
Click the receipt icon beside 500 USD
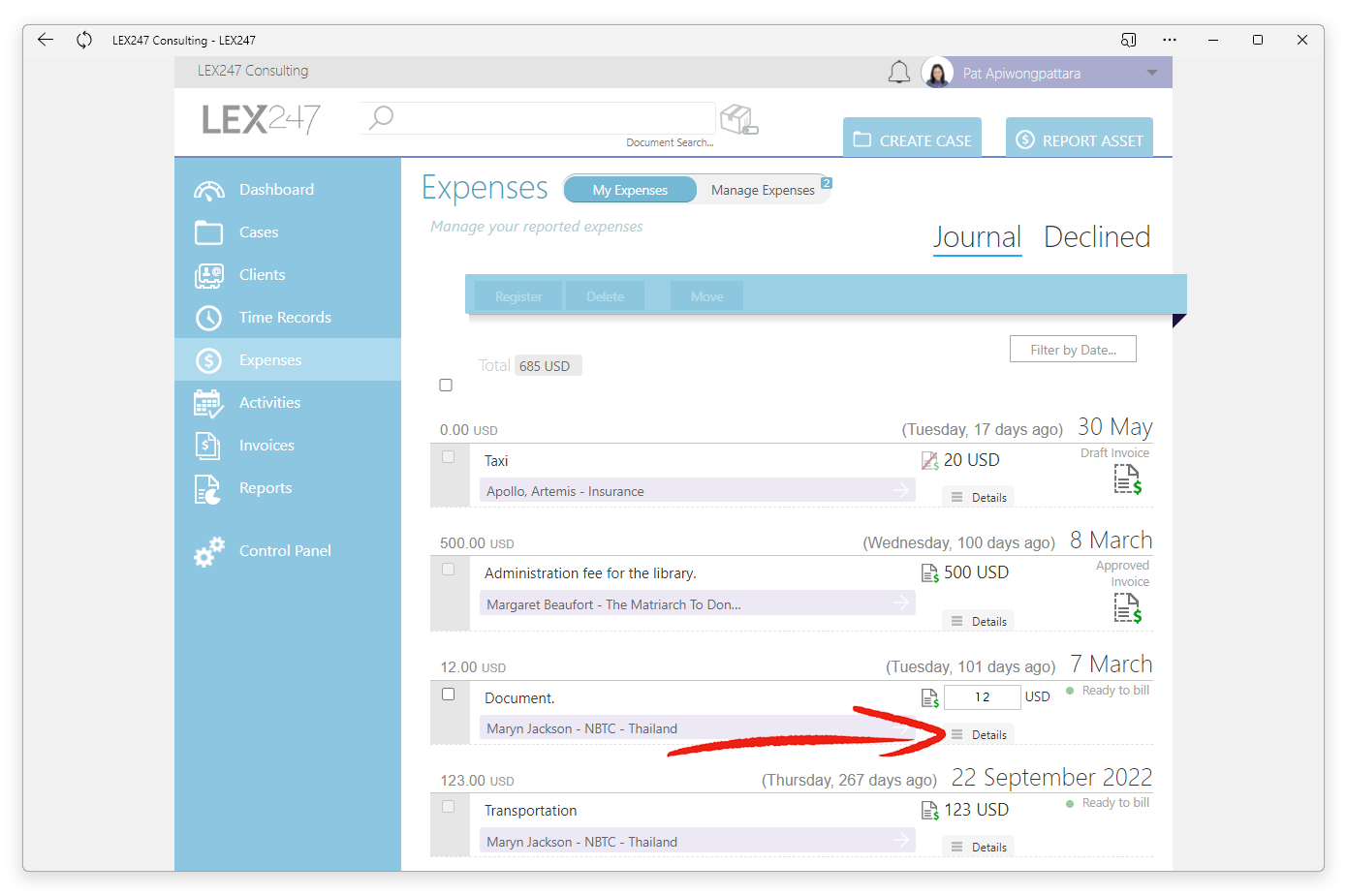coord(929,573)
